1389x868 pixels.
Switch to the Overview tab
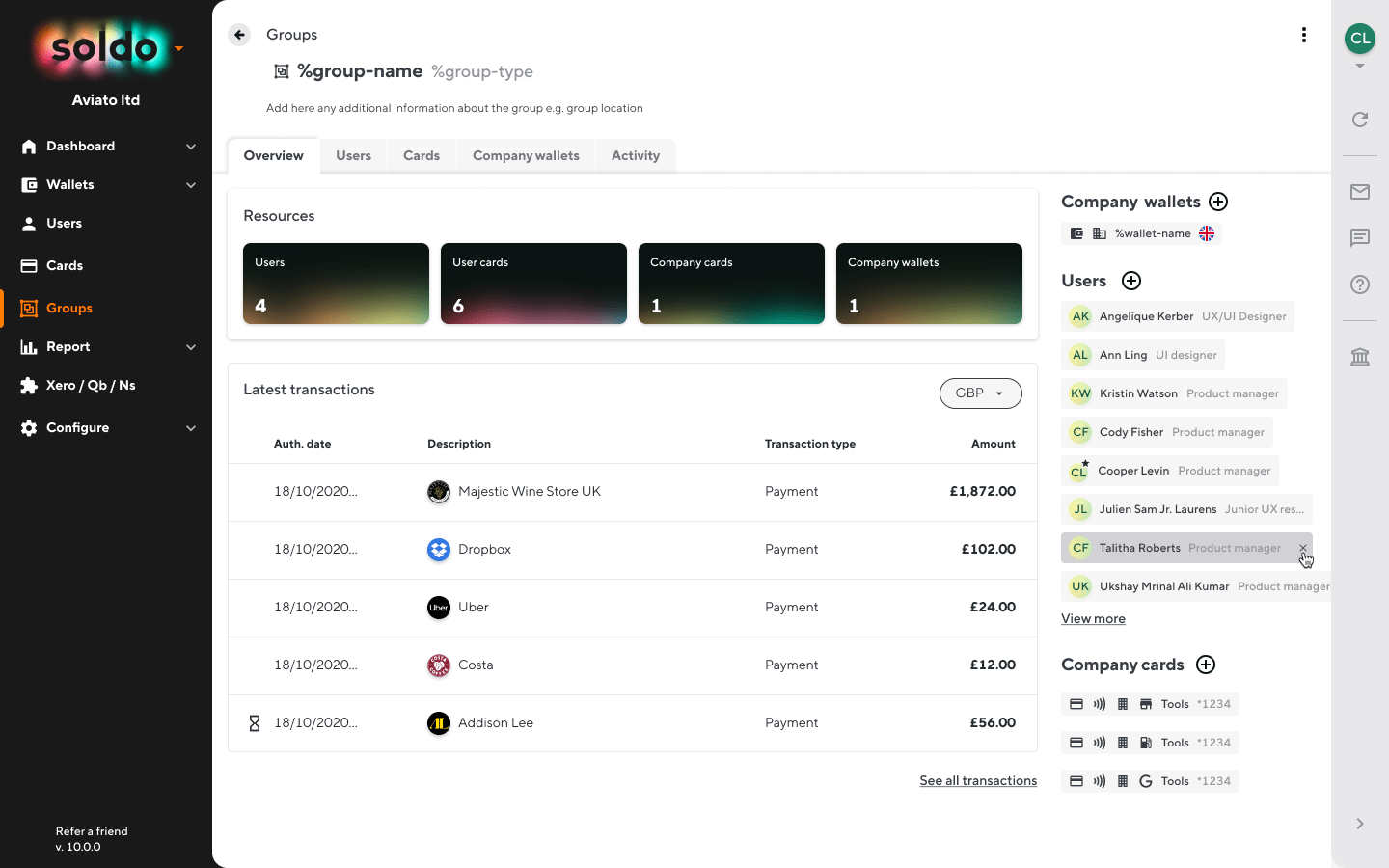click(274, 156)
